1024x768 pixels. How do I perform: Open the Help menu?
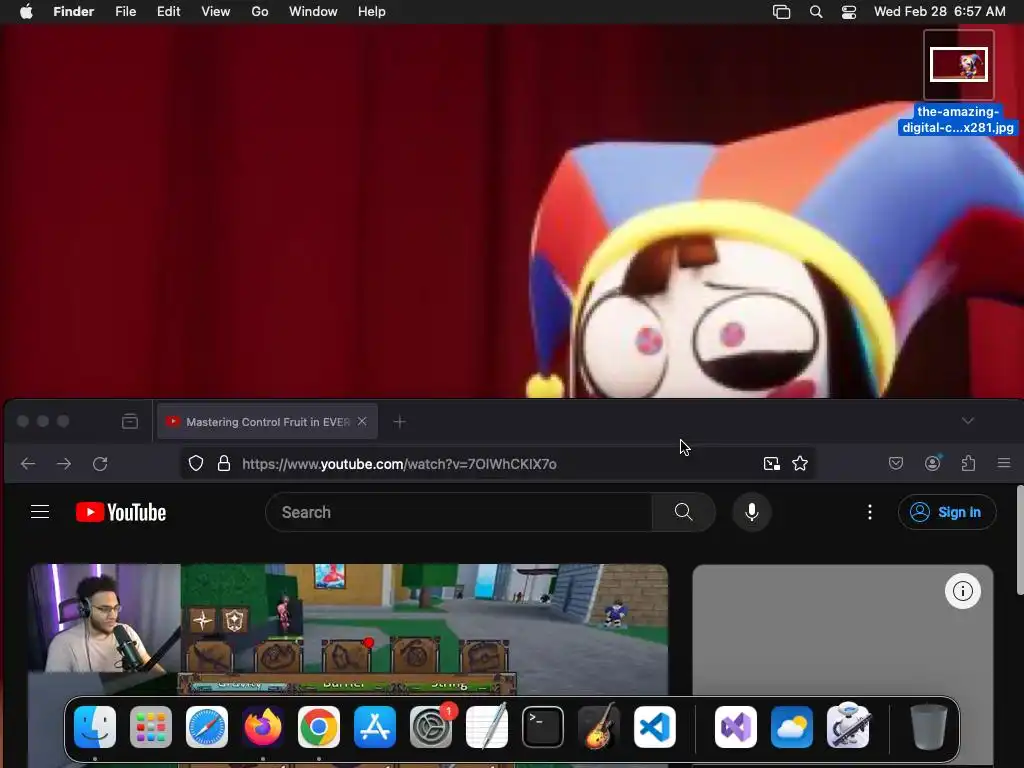coord(372,12)
